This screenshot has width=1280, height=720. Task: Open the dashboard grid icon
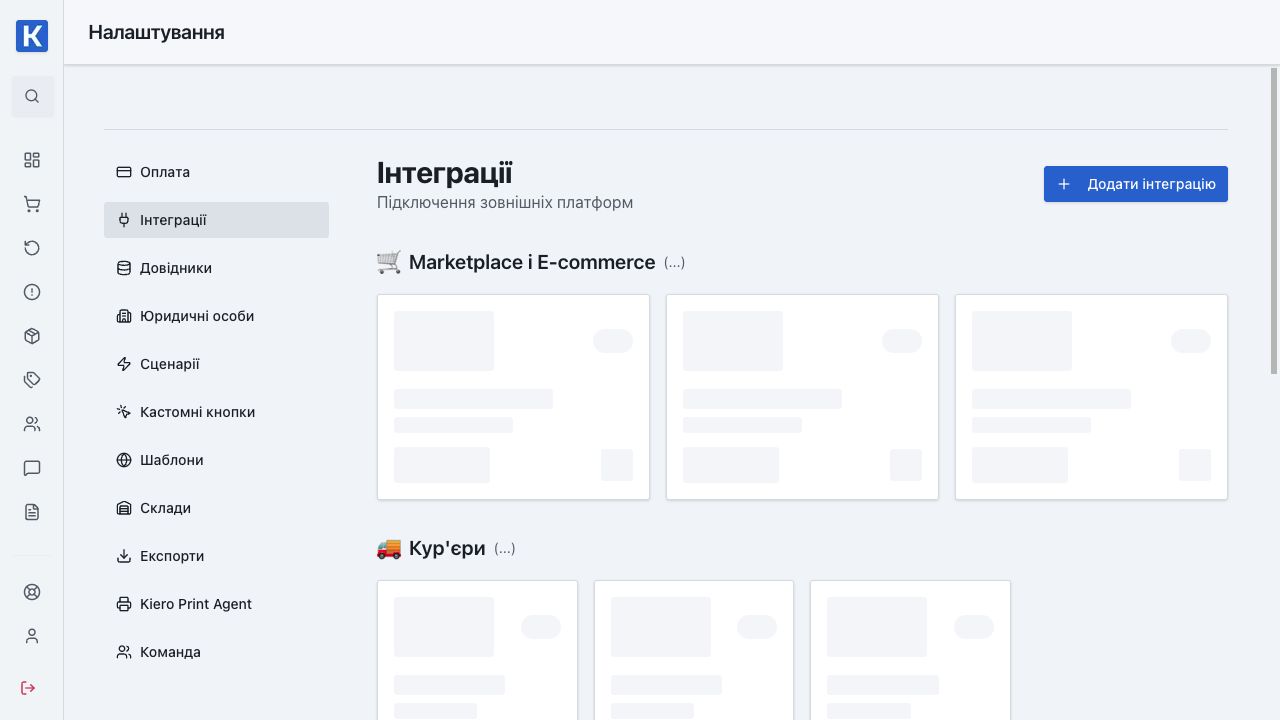coord(32,160)
